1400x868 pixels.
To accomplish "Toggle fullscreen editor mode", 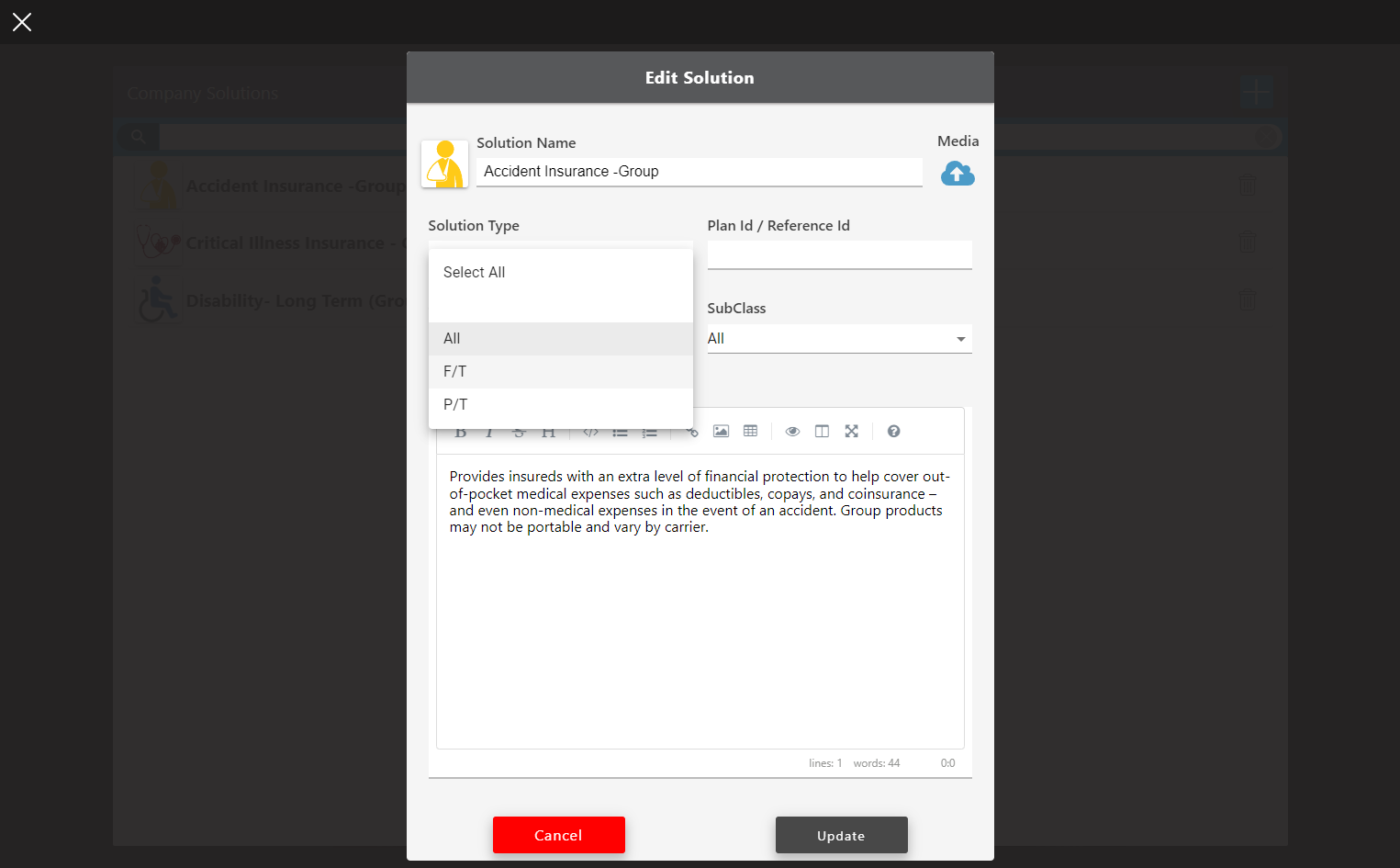I will click(x=852, y=431).
